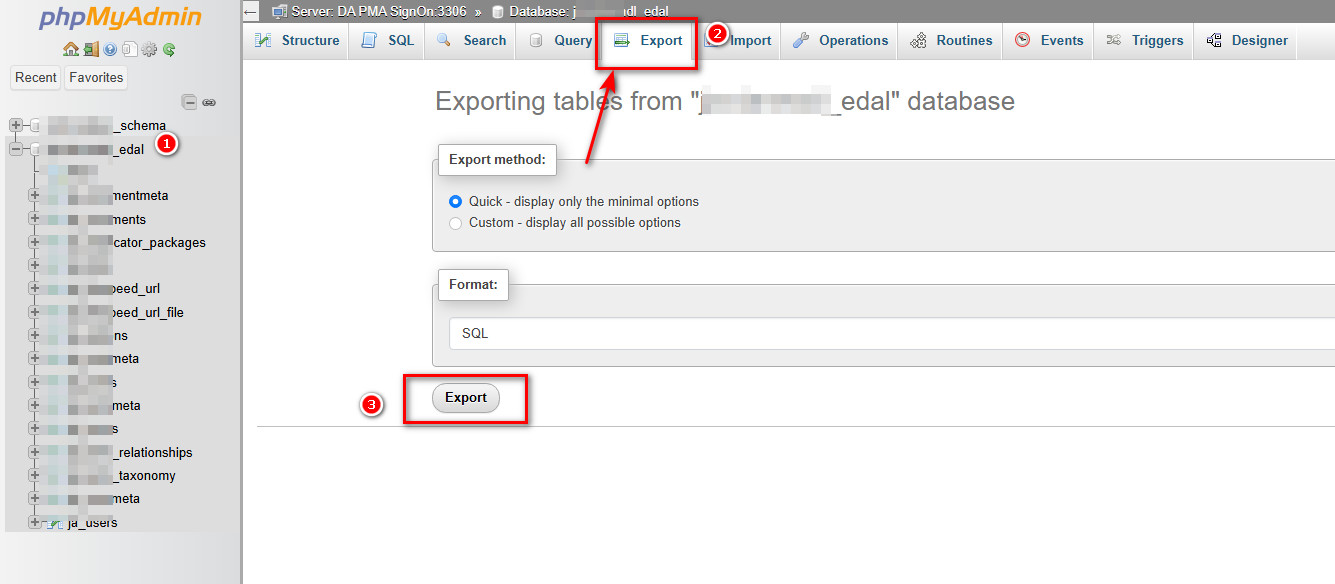
Task: Open phpMyAdmin documentation help icon
Action: pyautogui.click(x=110, y=49)
